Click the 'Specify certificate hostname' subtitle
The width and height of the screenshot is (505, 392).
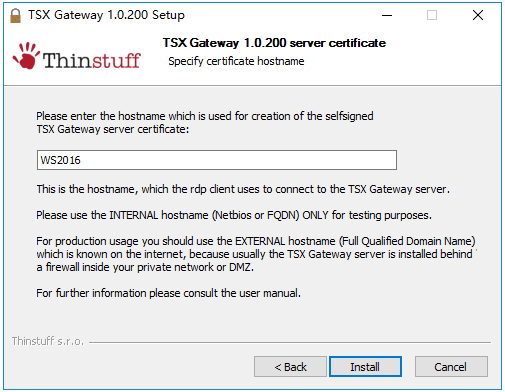pyautogui.click(x=236, y=61)
